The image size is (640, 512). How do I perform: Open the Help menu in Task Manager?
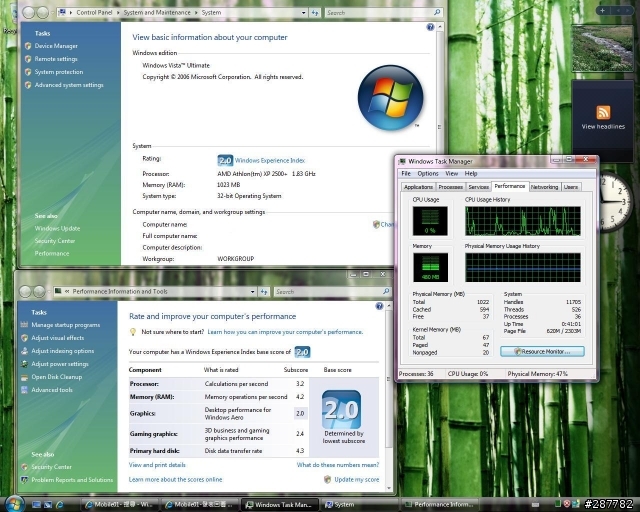click(471, 174)
